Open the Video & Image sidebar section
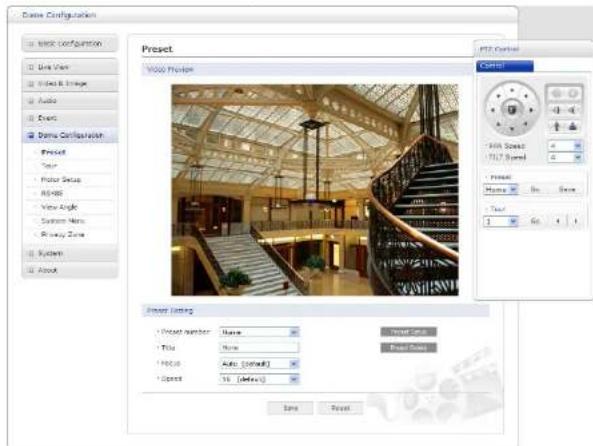This screenshot has height=446, width=593. [x=70, y=84]
